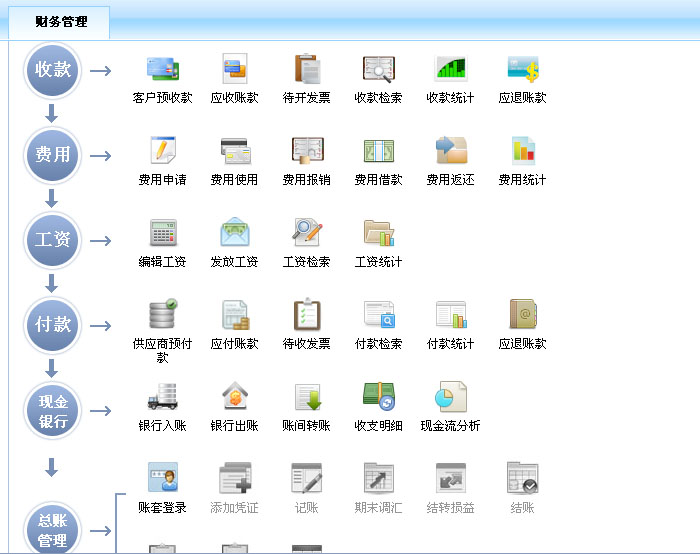Click the 费用 circle button
The image size is (700, 554).
click(53, 155)
